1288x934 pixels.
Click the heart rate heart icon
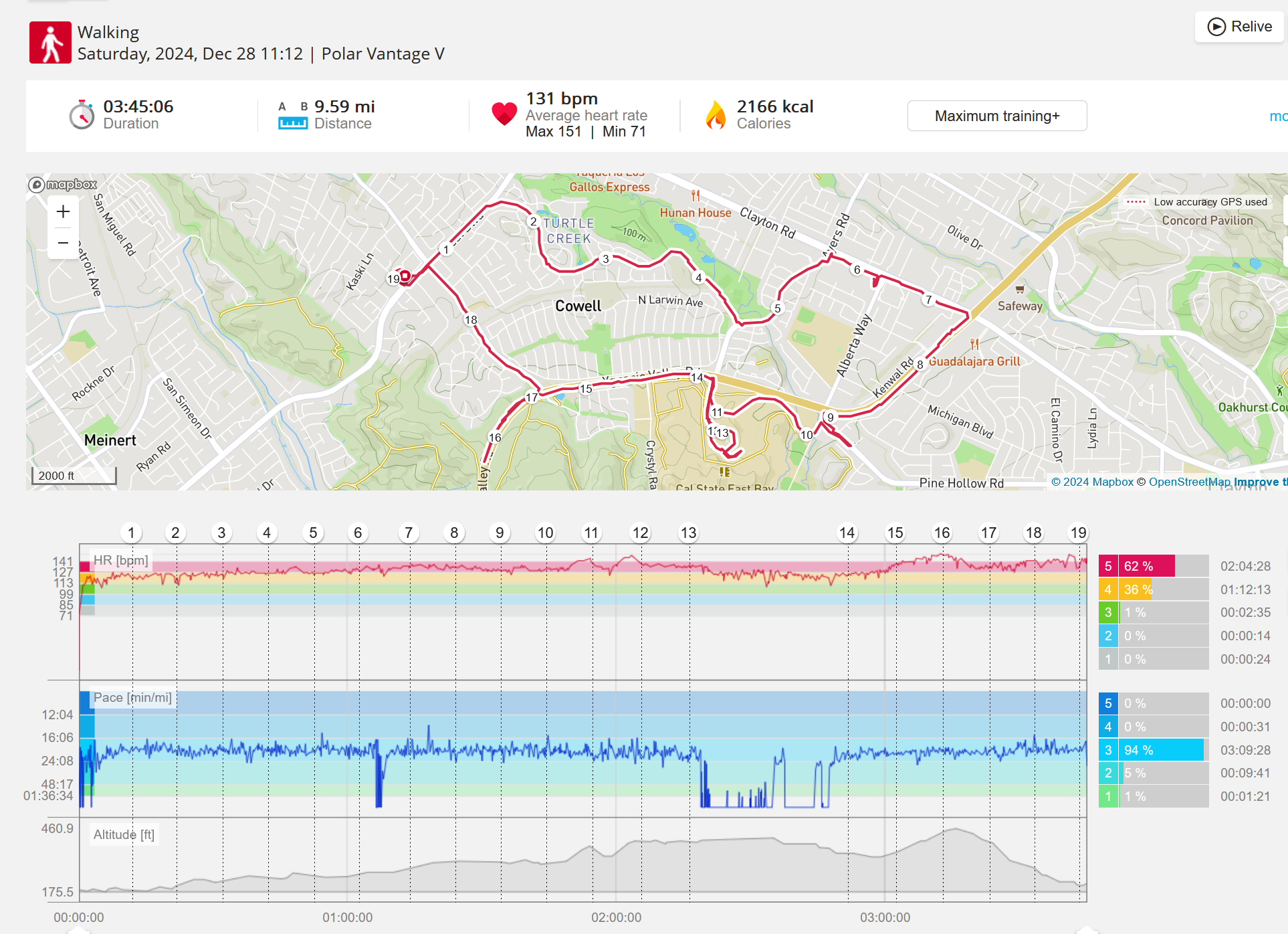pyautogui.click(x=504, y=114)
